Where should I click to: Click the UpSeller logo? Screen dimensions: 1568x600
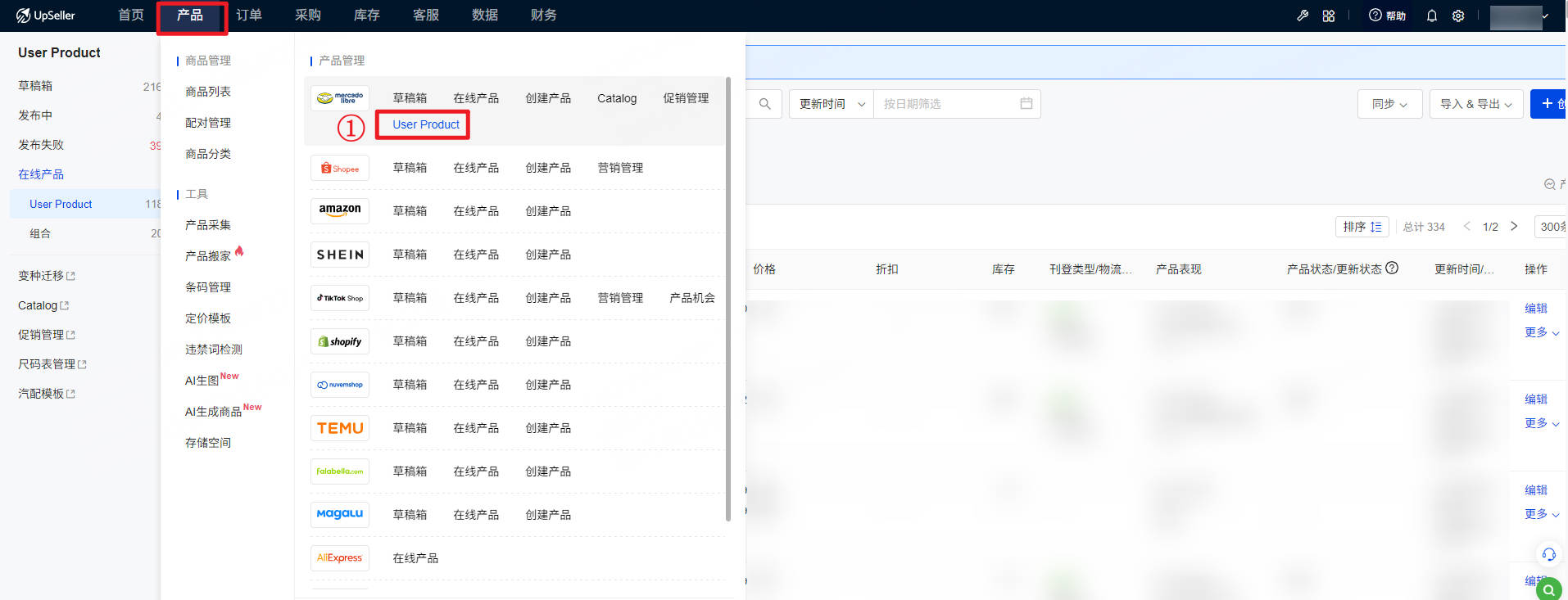pyautogui.click(x=46, y=16)
